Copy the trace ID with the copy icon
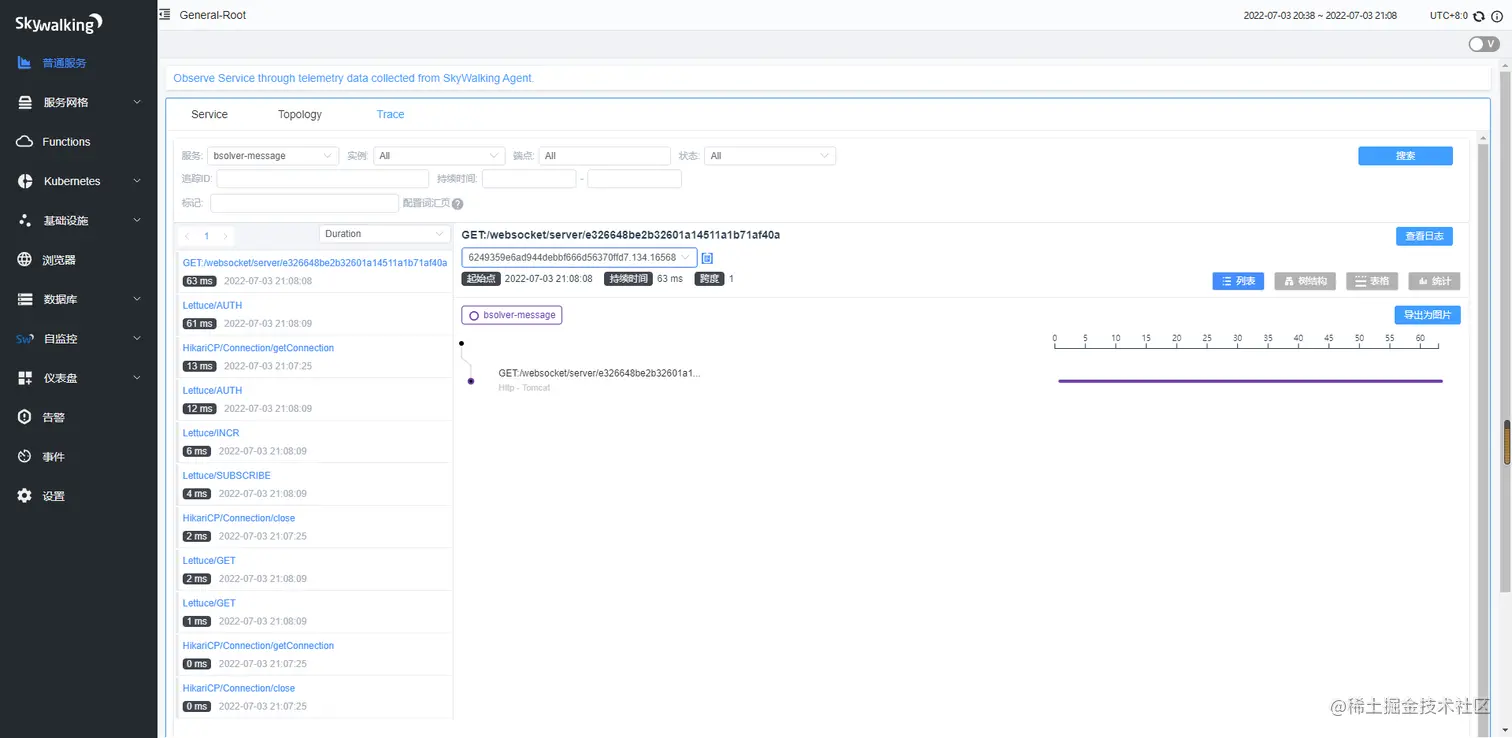The height and width of the screenshot is (738, 1512). tap(707, 258)
